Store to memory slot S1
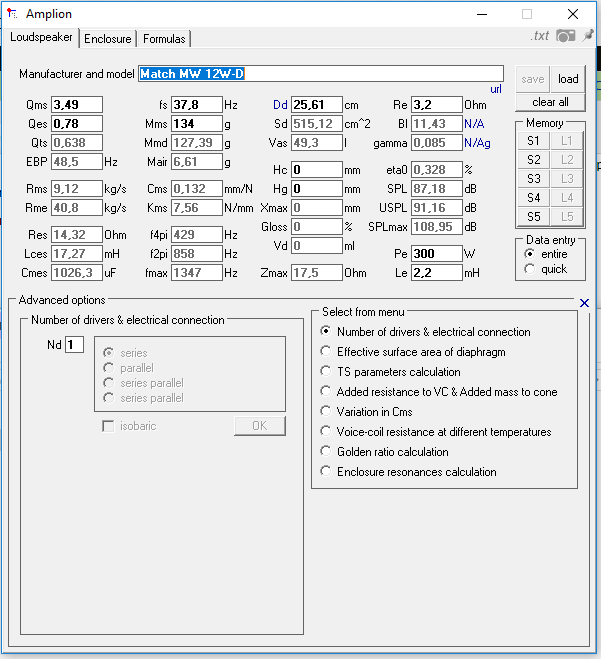The image size is (601, 659). [x=533, y=141]
